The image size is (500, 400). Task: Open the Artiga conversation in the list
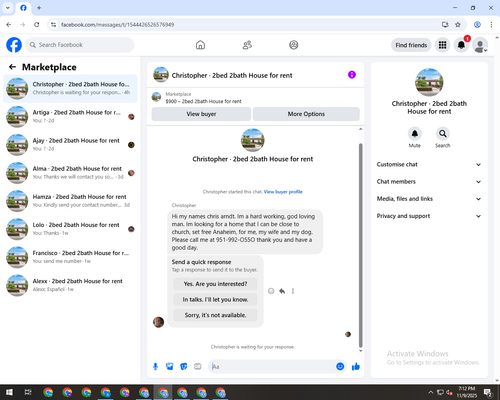(70, 116)
